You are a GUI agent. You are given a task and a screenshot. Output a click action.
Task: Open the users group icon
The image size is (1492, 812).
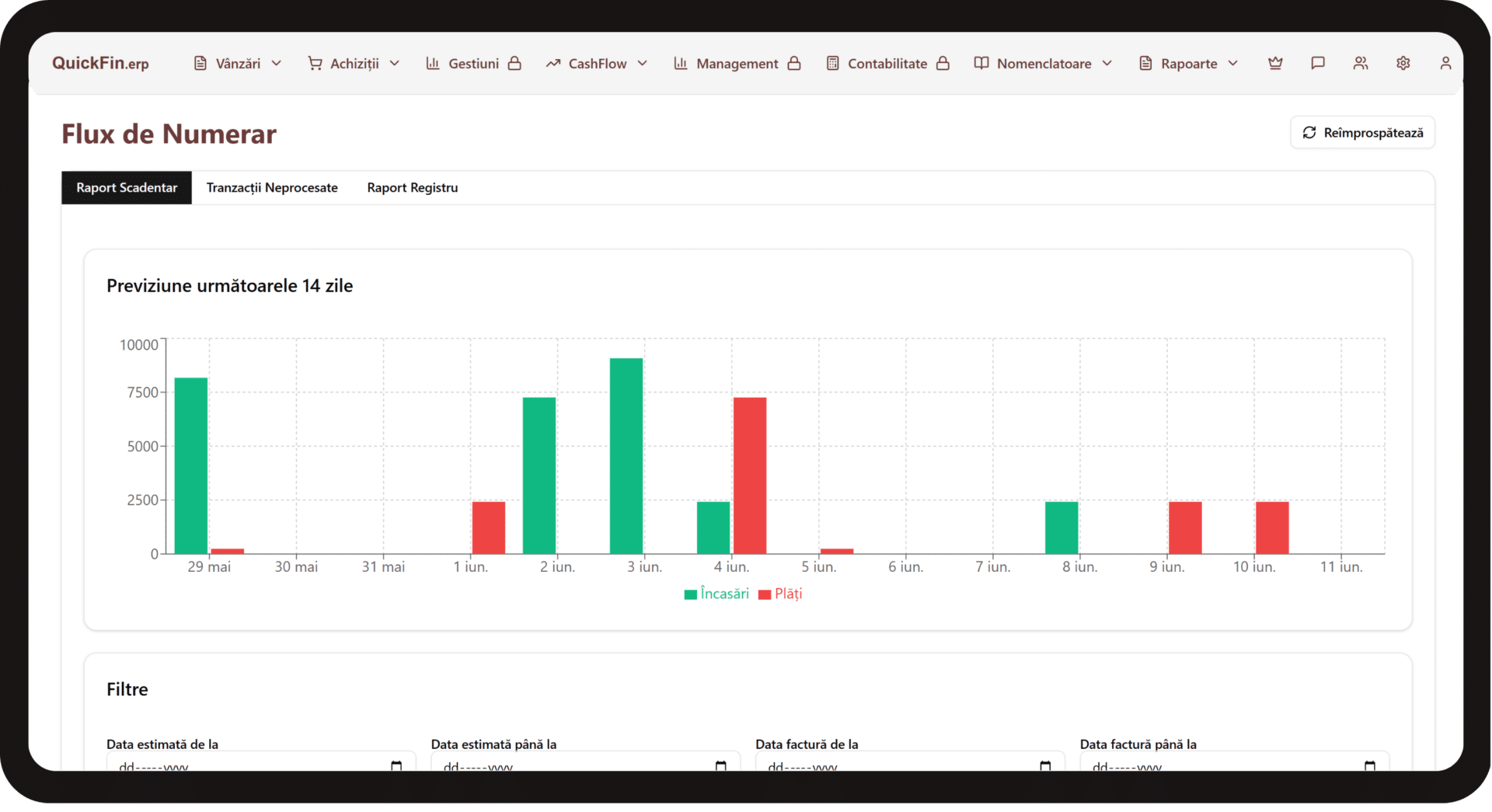click(1361, 63)
